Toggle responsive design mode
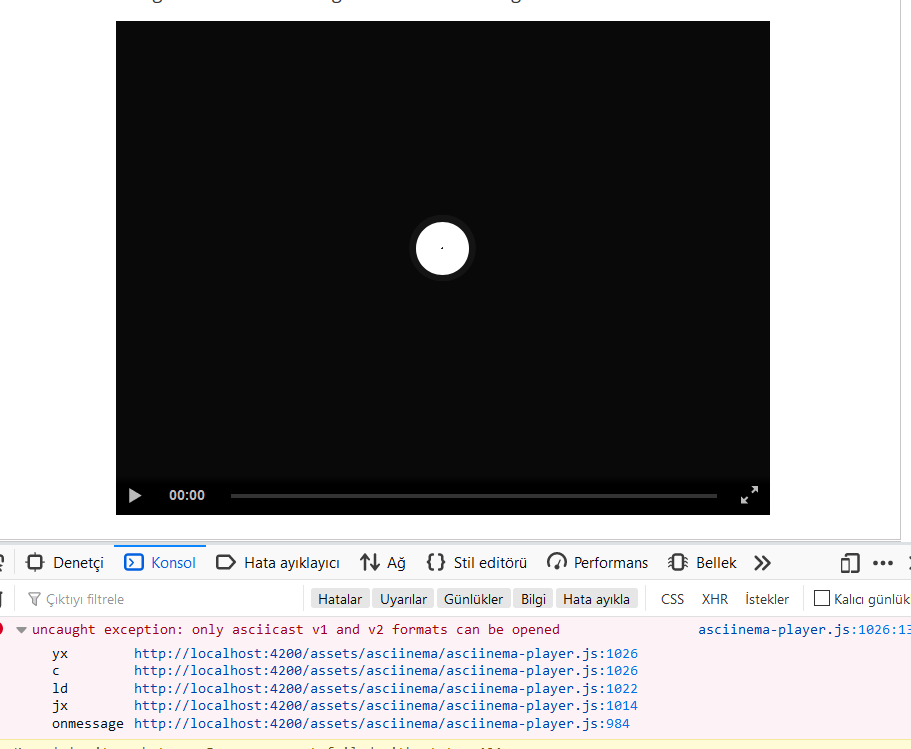 [849, 563]
